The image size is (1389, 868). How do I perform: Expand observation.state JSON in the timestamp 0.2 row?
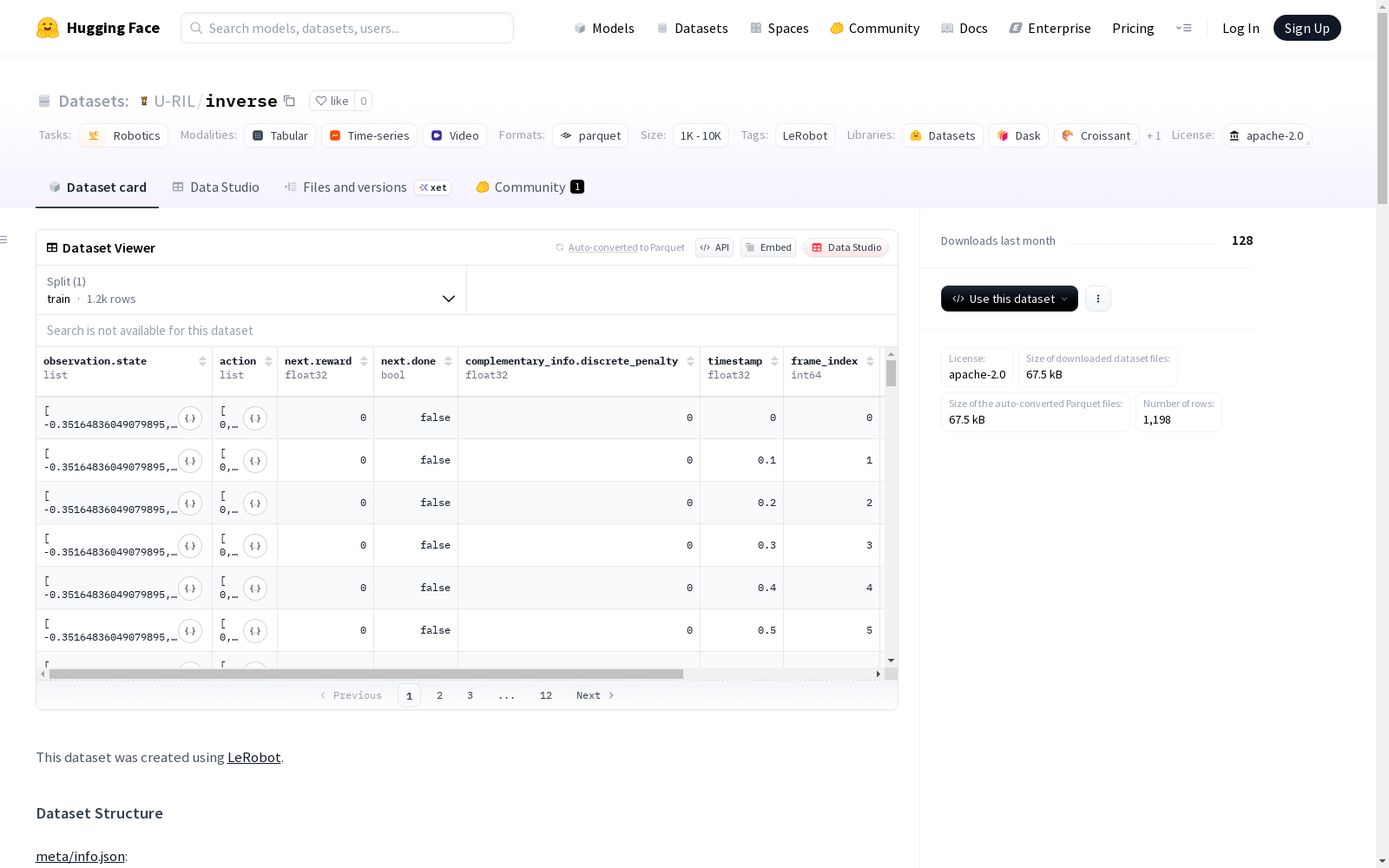pyautogui.click(x=190, y=503)
